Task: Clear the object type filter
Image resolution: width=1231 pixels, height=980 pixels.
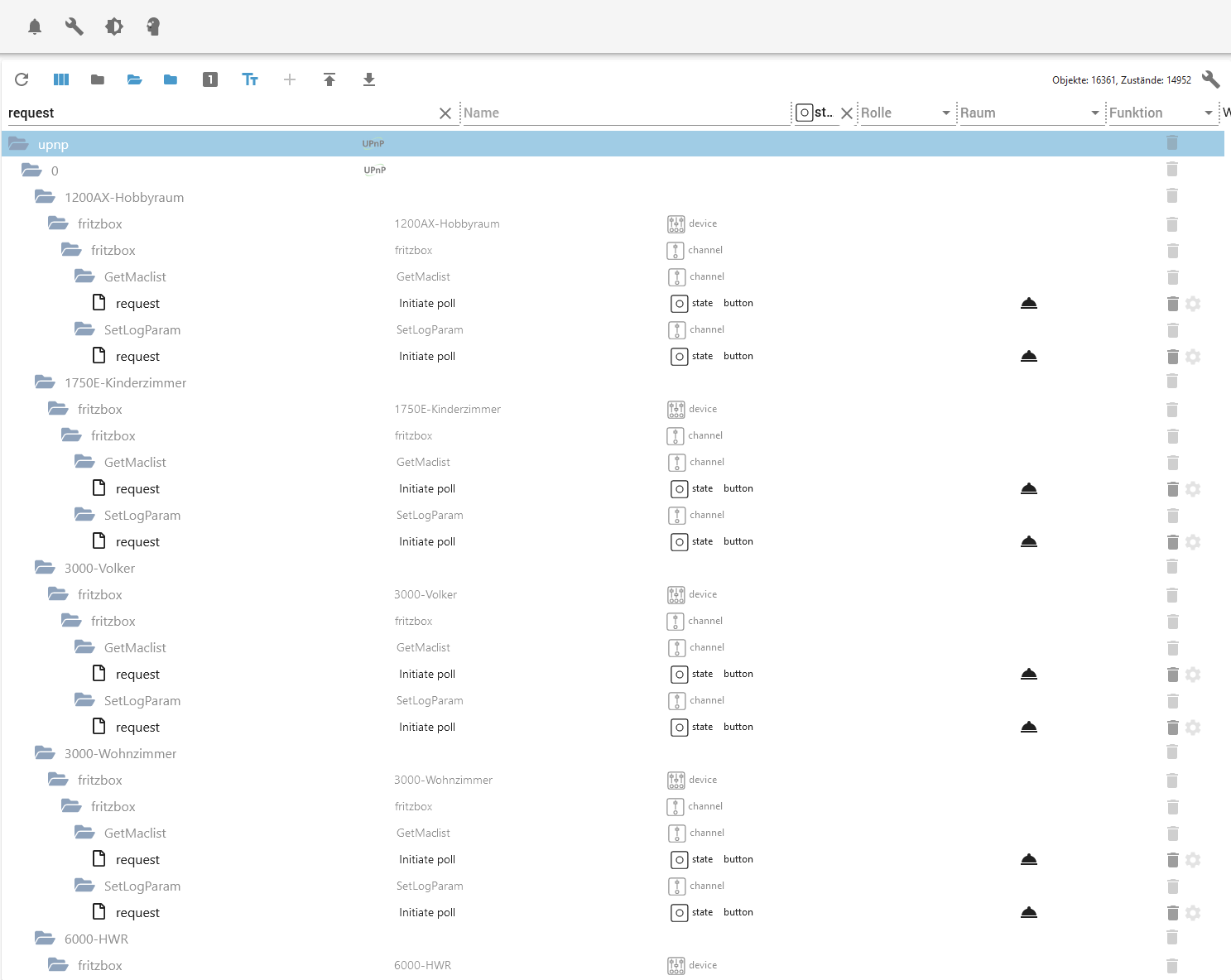Action: coord(847,113)
